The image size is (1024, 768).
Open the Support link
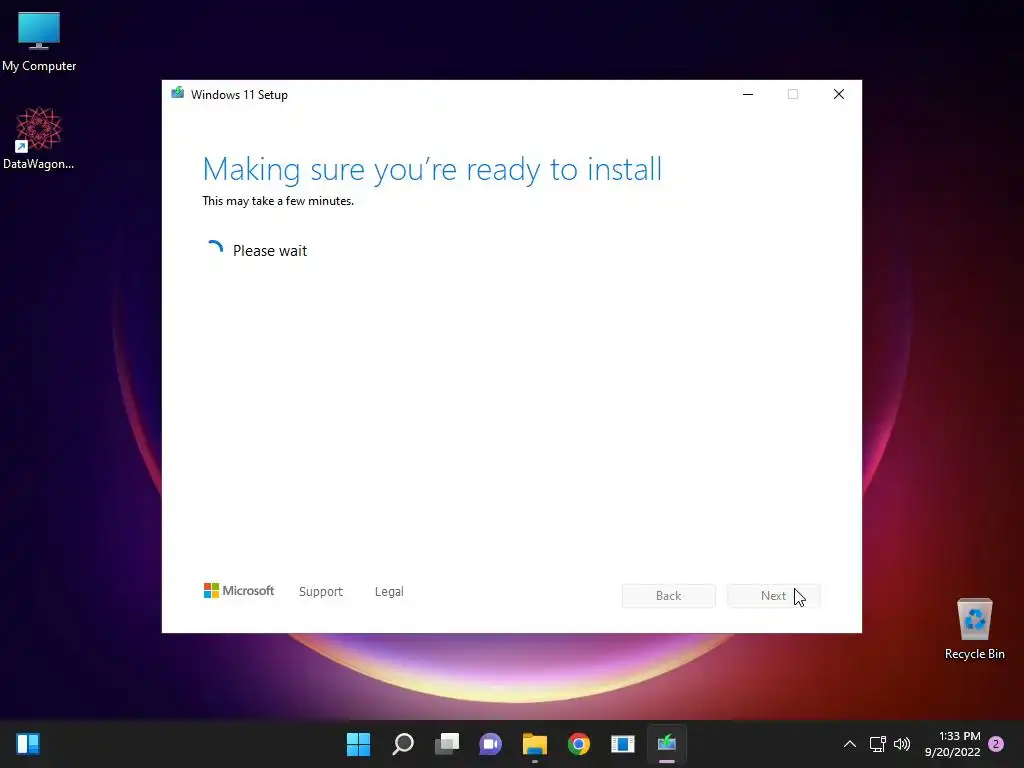coord(321,592)
